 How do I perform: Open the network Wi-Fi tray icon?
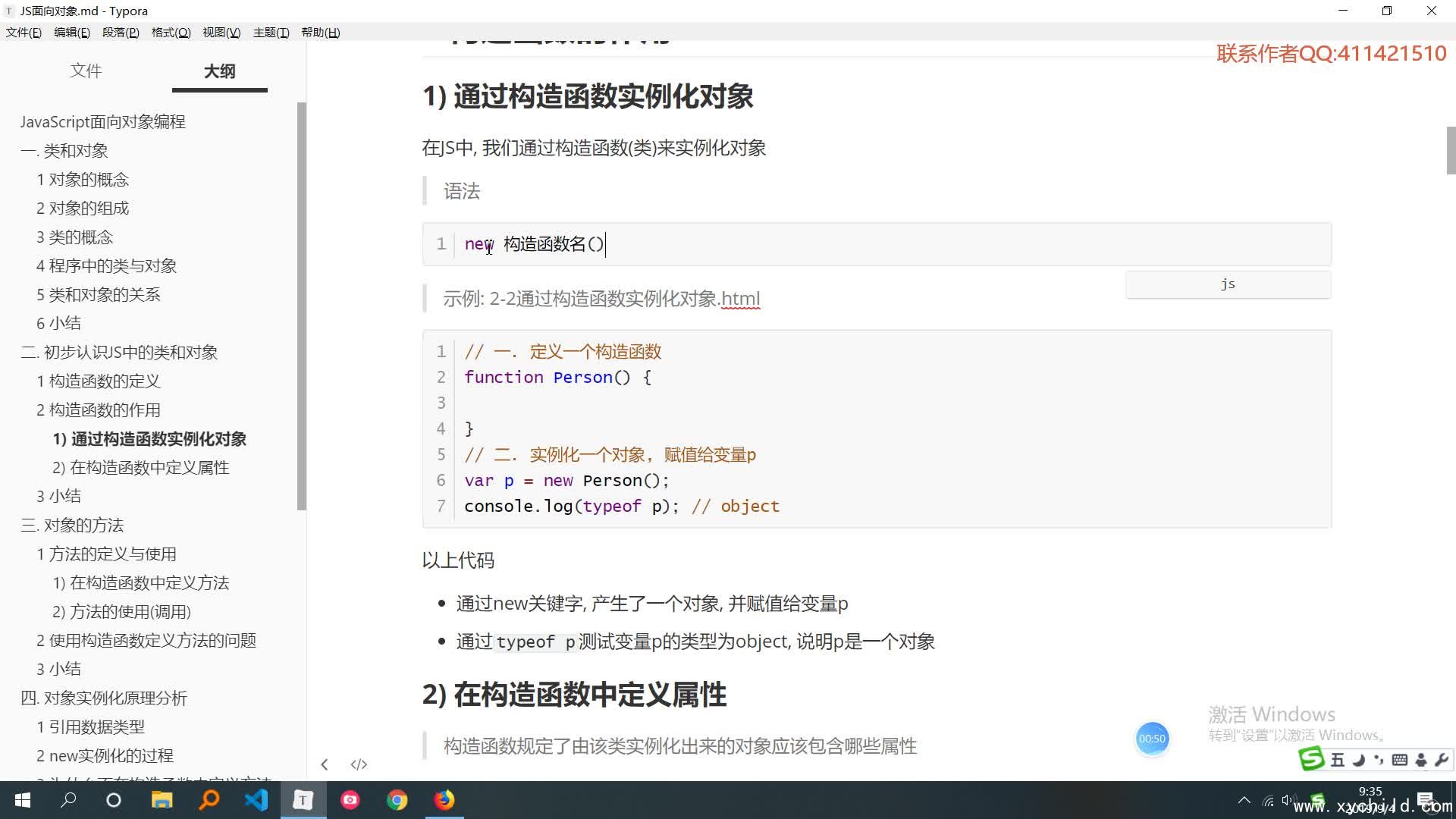click(x=1268, y=800)
